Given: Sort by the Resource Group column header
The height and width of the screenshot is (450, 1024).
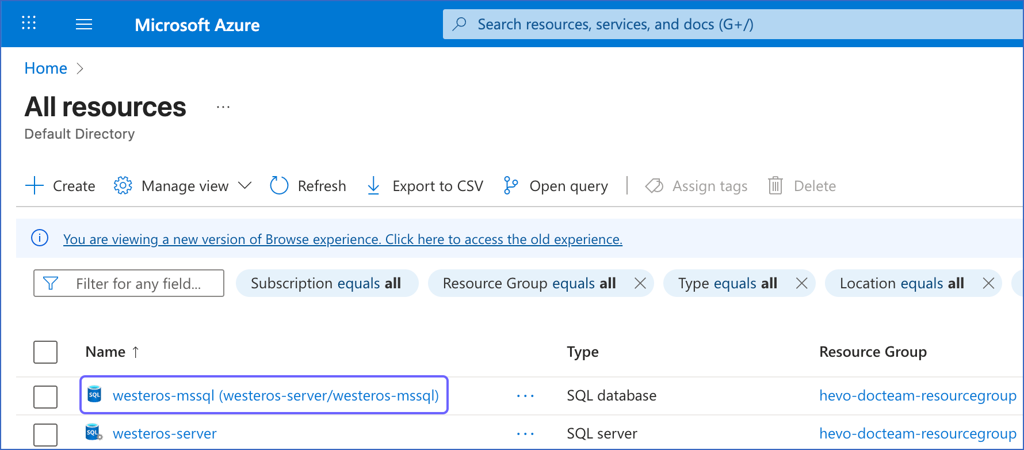Looking at the screenshot, I should click(x=872, y=352).
